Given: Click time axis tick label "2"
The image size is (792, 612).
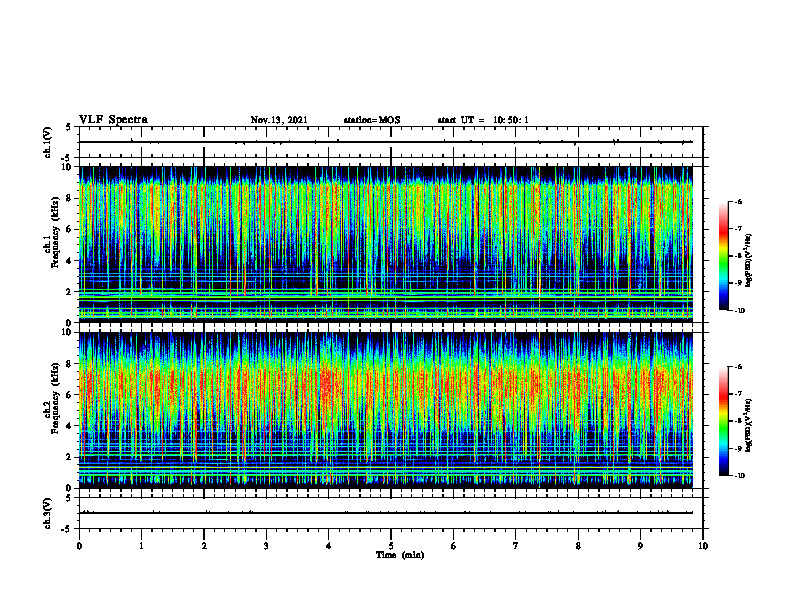Looking at the screenshot, I should (x=204, y=546).
